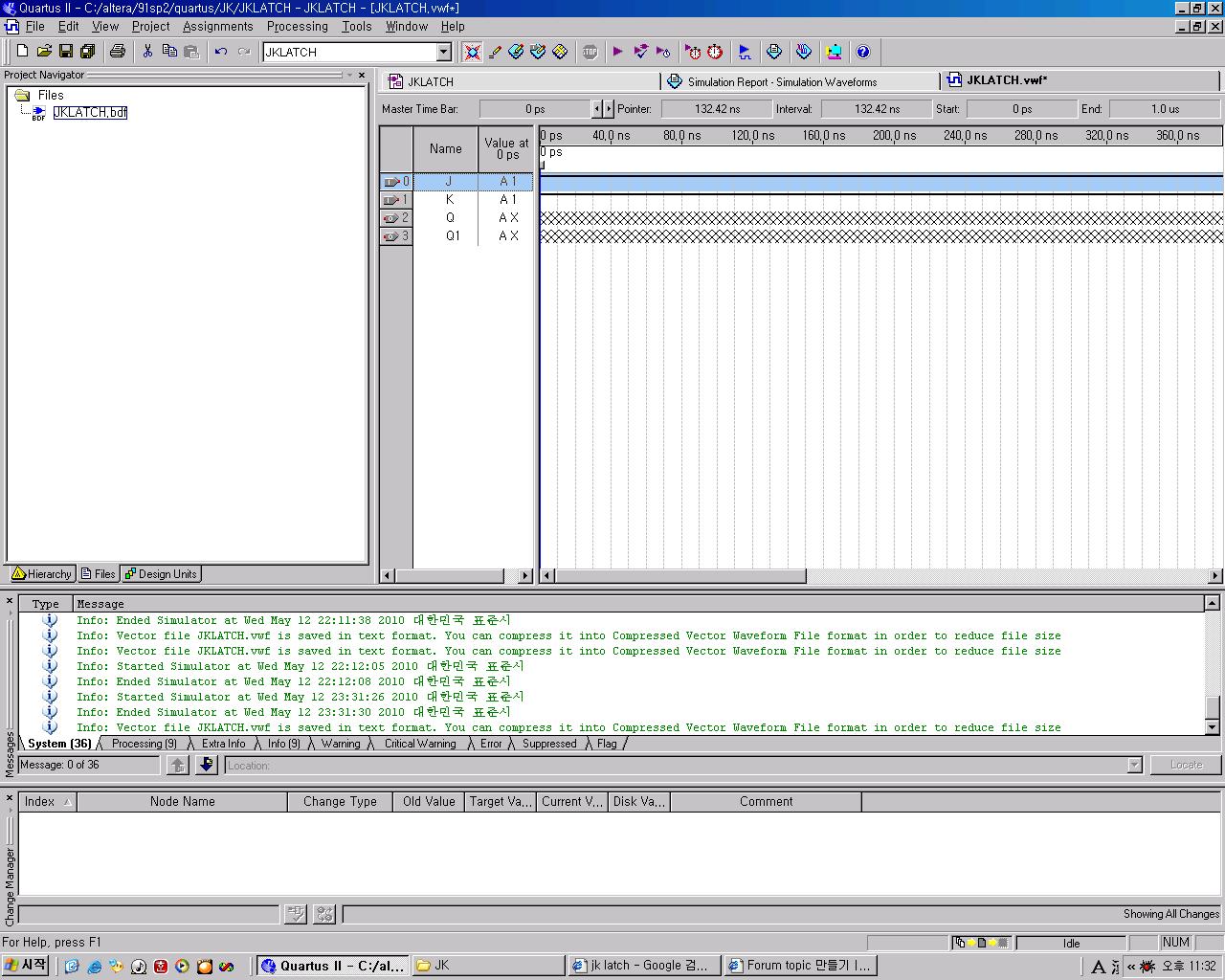Step Master Time Bar to next transition
This screenshot has height=980, width=1225.
[x=610, y=109]
